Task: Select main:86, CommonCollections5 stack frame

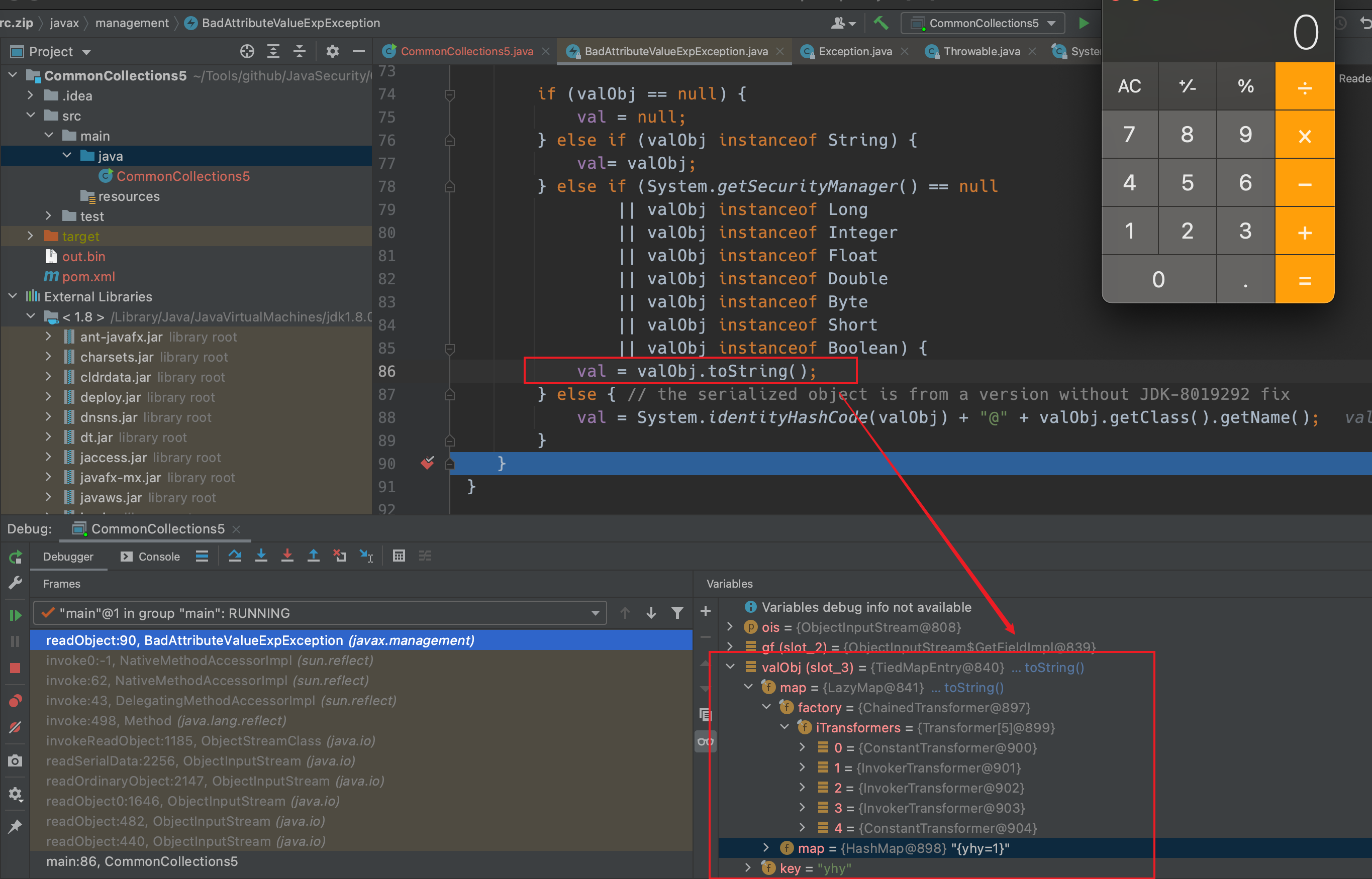Action: [142, 861]
